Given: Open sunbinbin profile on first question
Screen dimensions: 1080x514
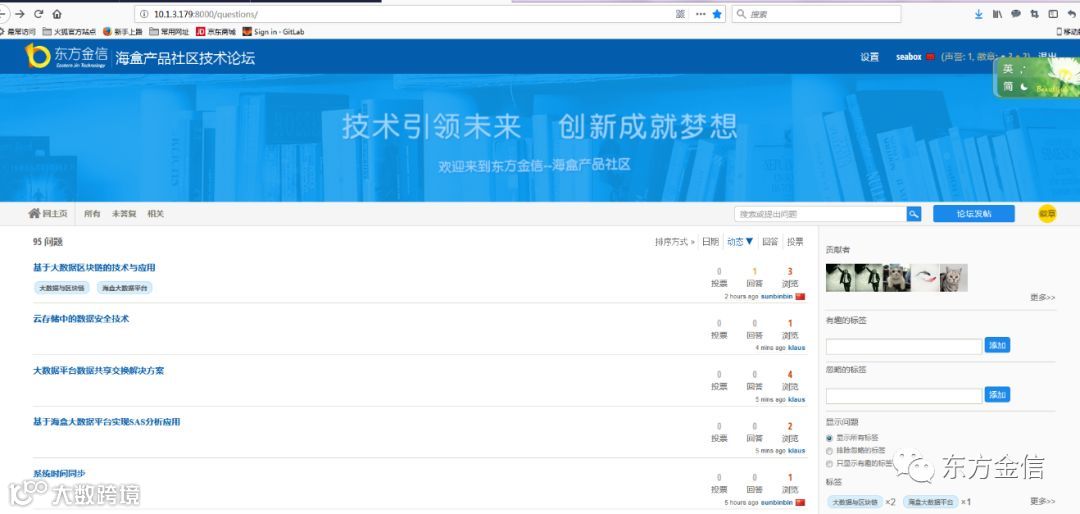Looking at the screenshot, I should (776, 296).
